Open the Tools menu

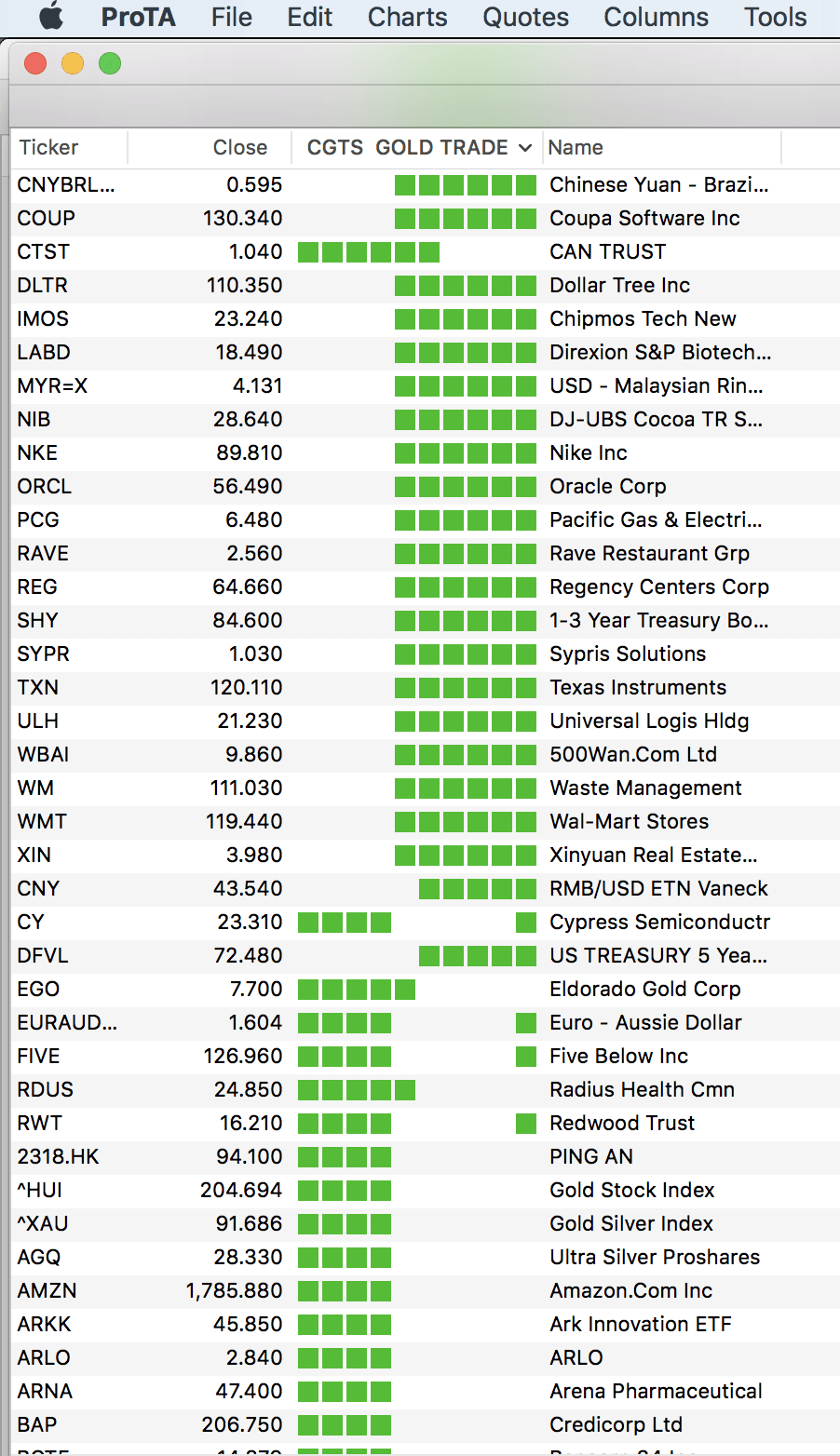(775, 17)
